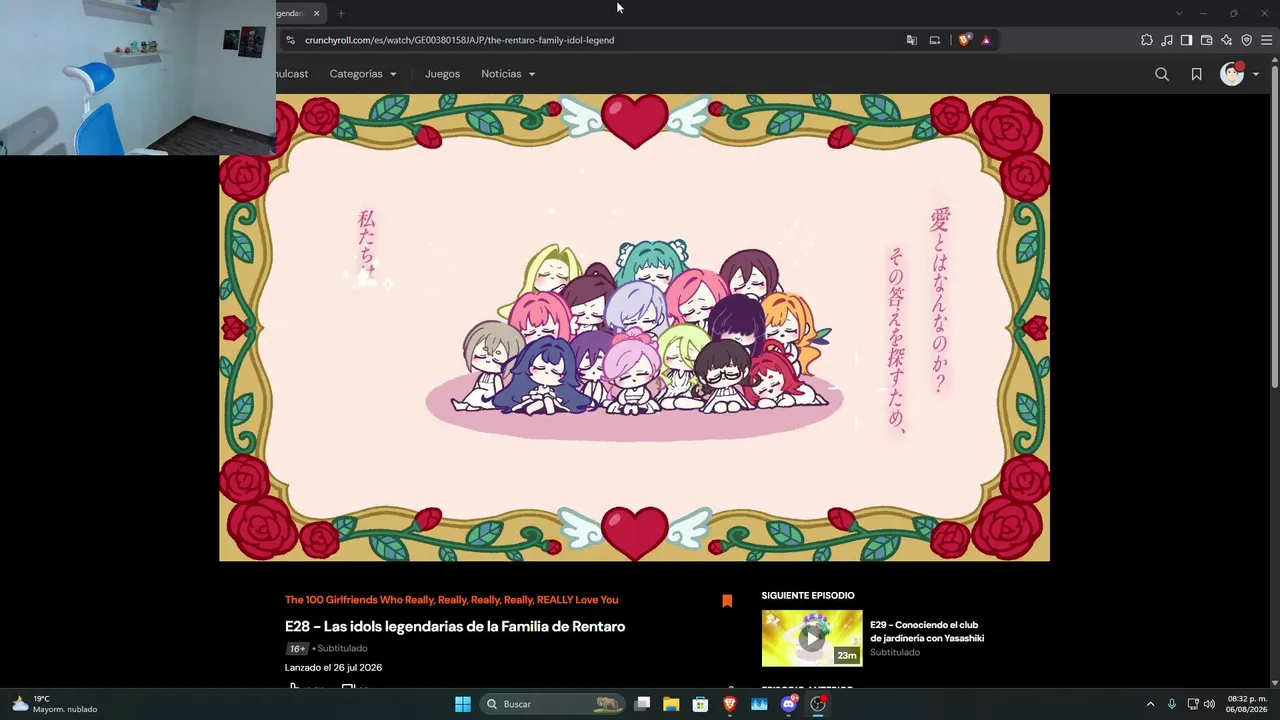Open the tab search dropdown arrow
Screen dimensions: 1280x720
[x=1179, y=13]
